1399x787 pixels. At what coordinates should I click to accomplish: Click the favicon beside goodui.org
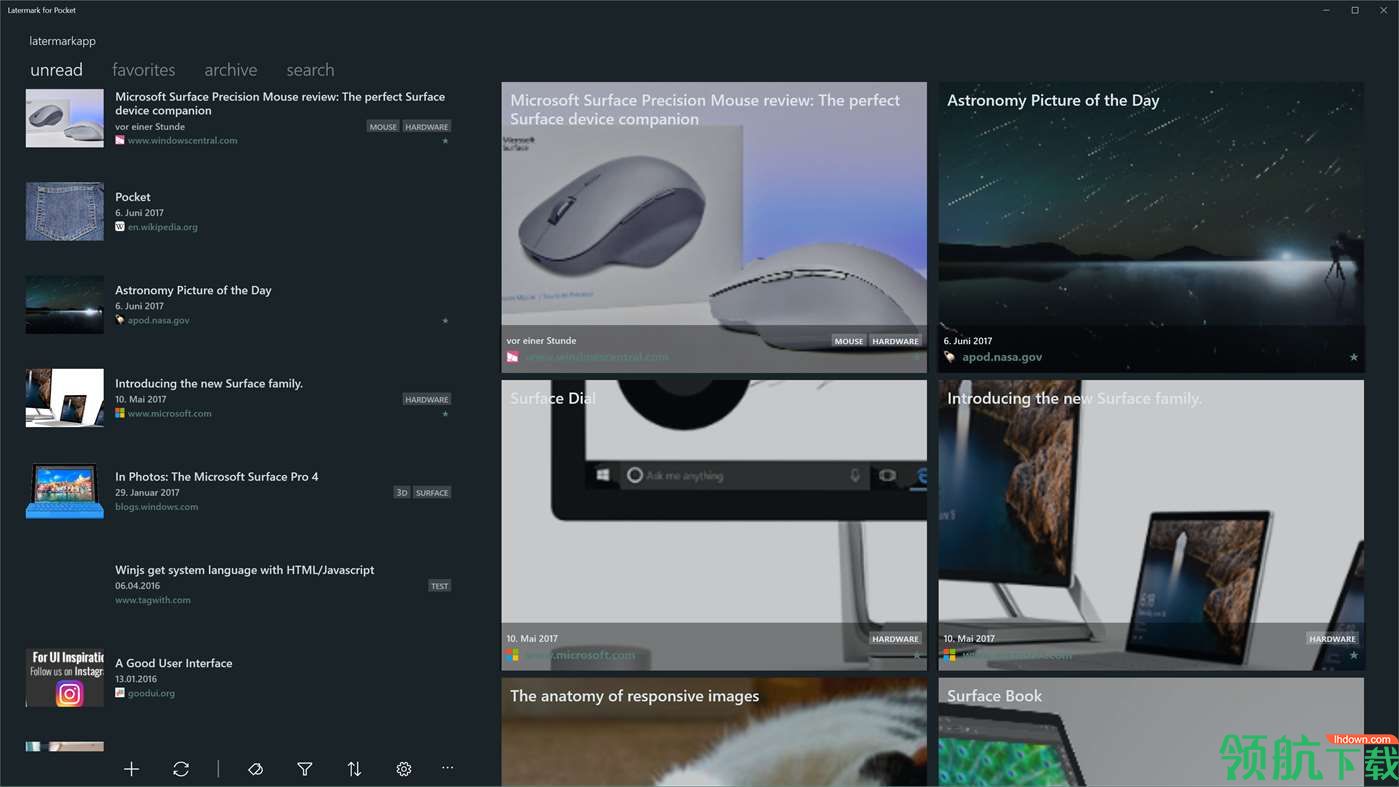(120, 693)
